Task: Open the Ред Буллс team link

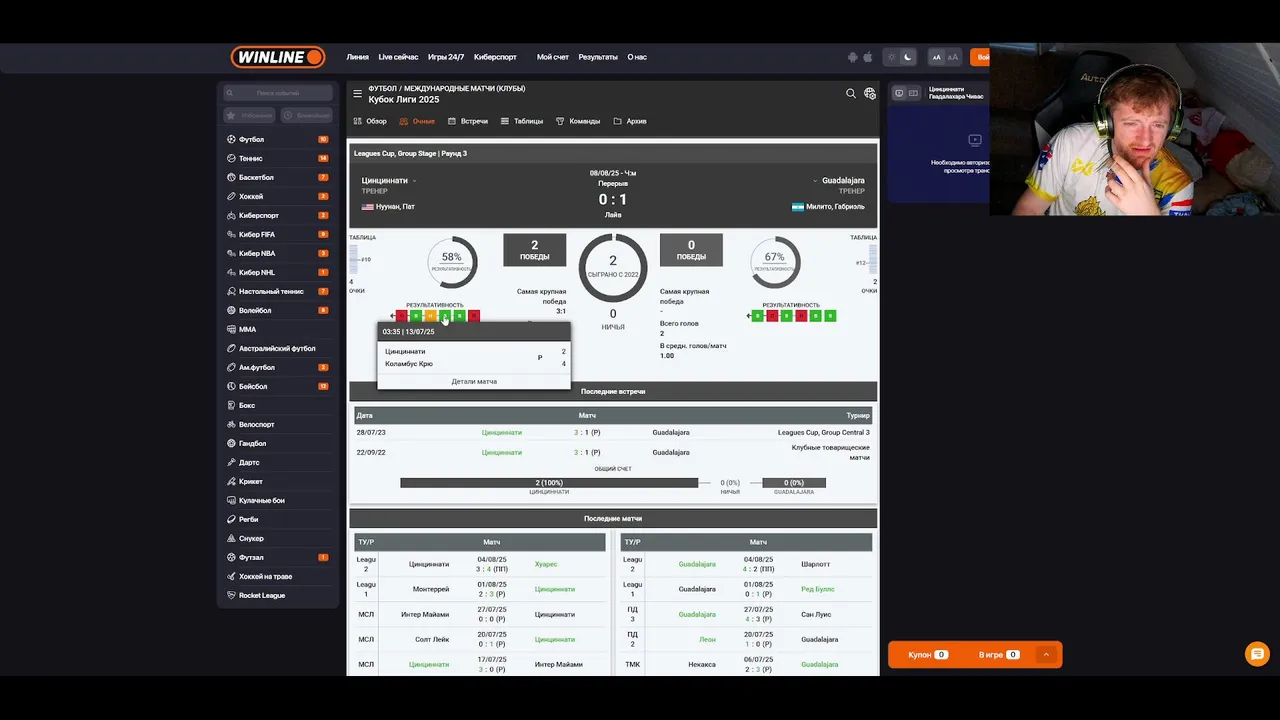Action: tap(818, 589)
